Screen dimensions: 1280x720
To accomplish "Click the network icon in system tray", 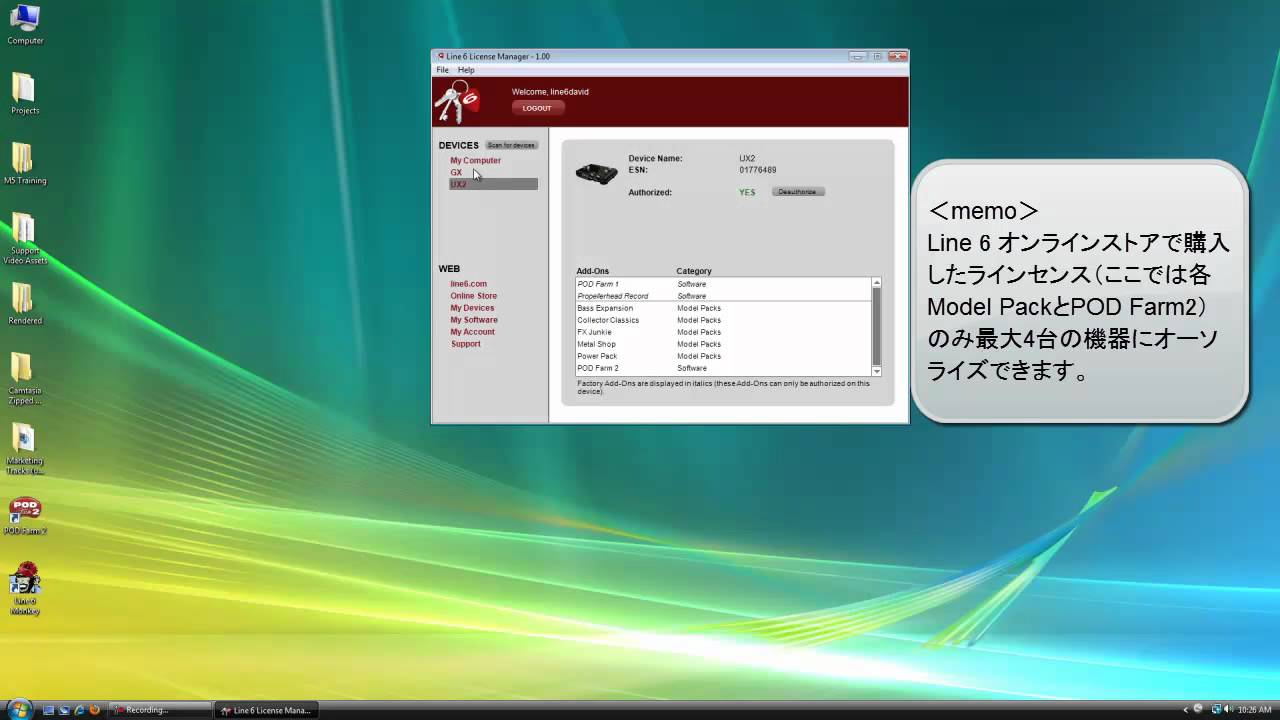I will click(1214, 710).
